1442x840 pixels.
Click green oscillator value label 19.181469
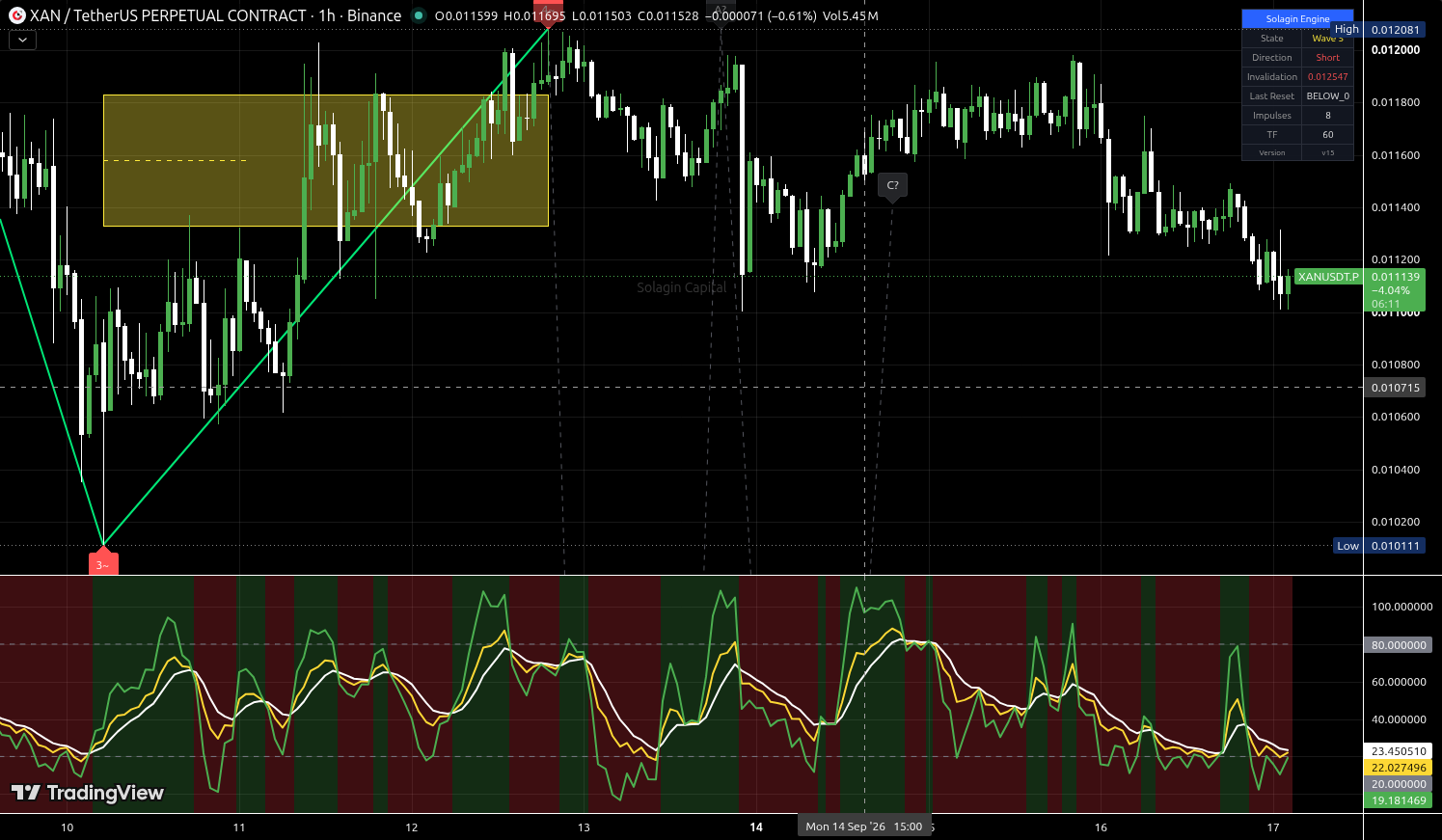[x=1399, y=800]
